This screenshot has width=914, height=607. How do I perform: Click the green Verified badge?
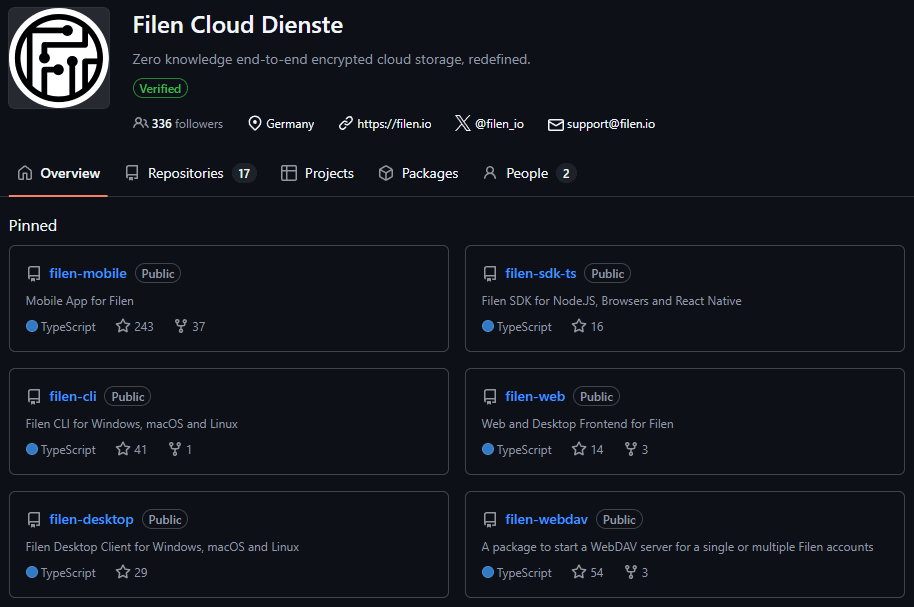(160, 88)
